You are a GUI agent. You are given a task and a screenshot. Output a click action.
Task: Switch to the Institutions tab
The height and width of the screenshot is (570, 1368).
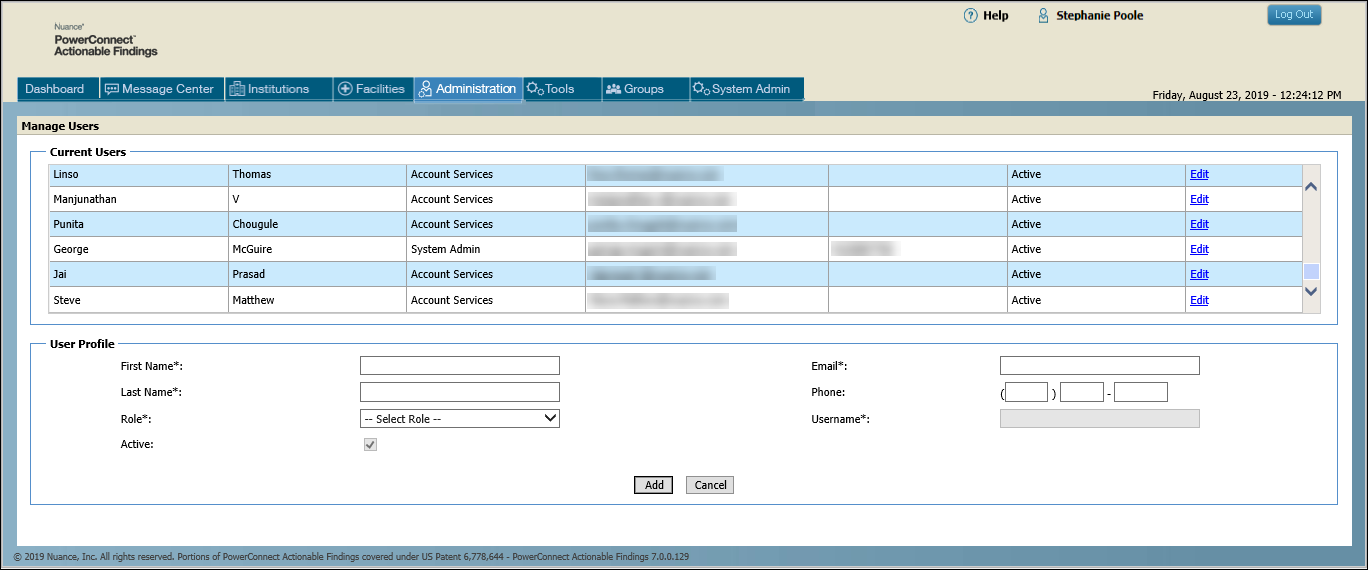(278, 89)
